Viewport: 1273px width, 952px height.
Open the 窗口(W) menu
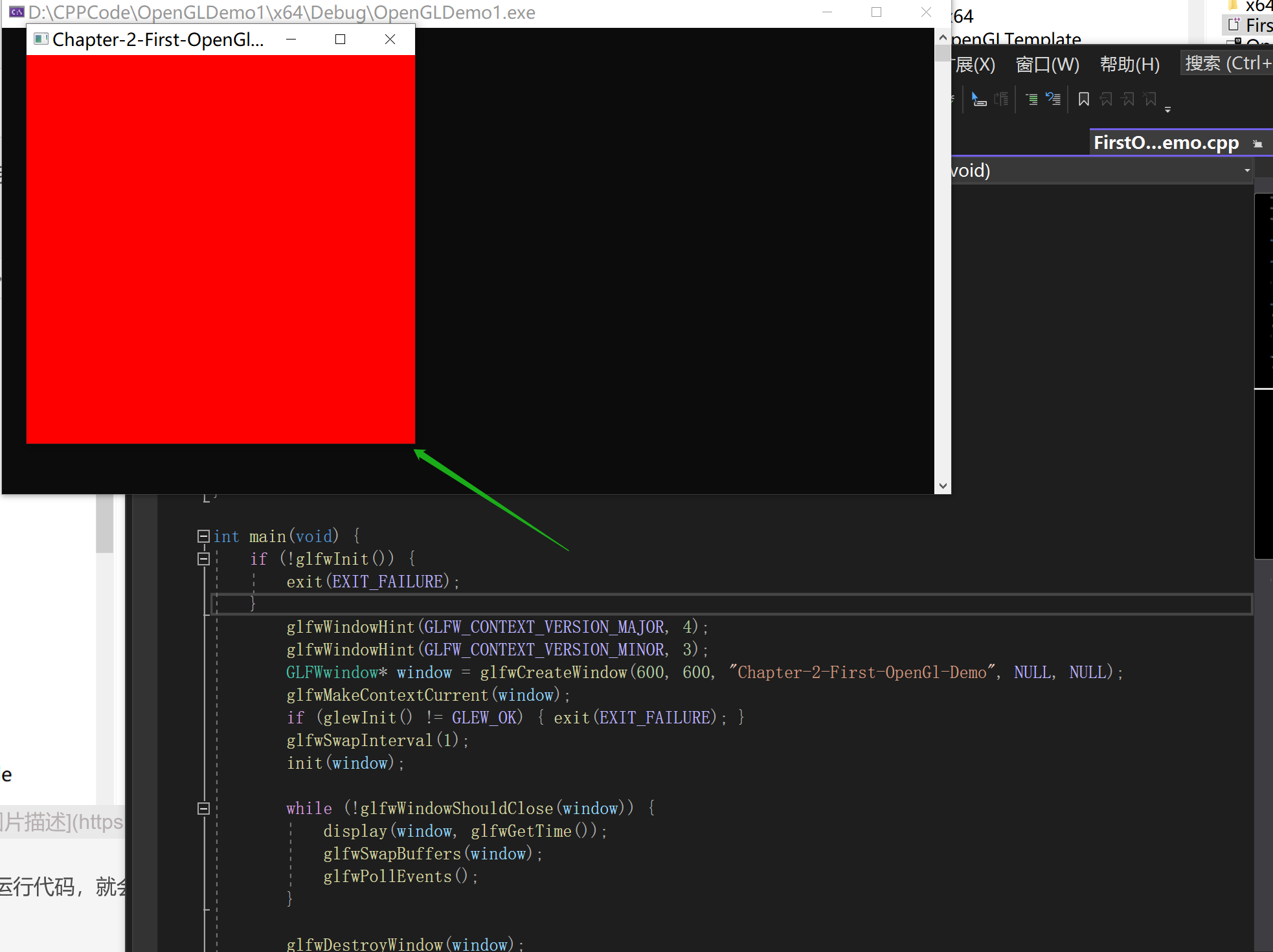tap(1048, 64)
